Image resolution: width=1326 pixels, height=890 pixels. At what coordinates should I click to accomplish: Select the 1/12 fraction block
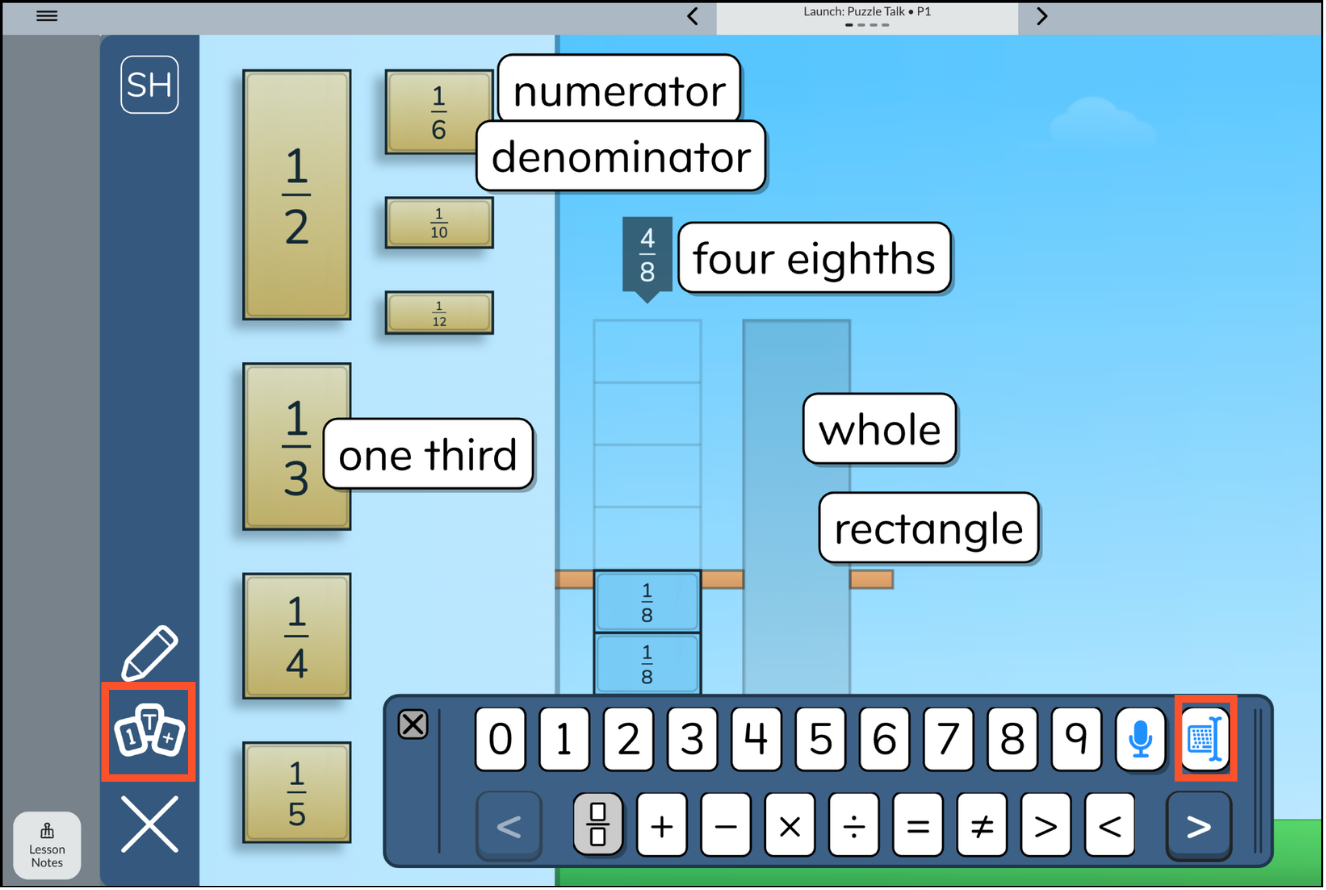click(x=439, y=313)
